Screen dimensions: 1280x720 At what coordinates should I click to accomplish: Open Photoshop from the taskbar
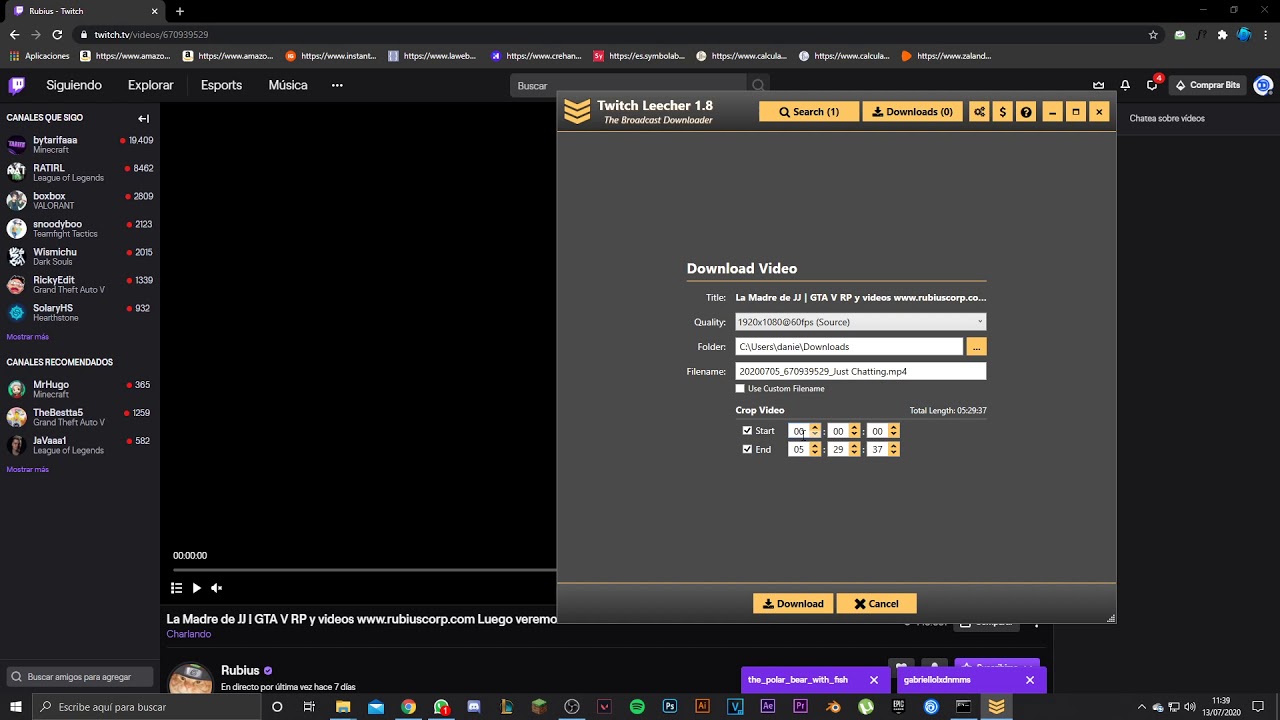click(x=670, y=706)
